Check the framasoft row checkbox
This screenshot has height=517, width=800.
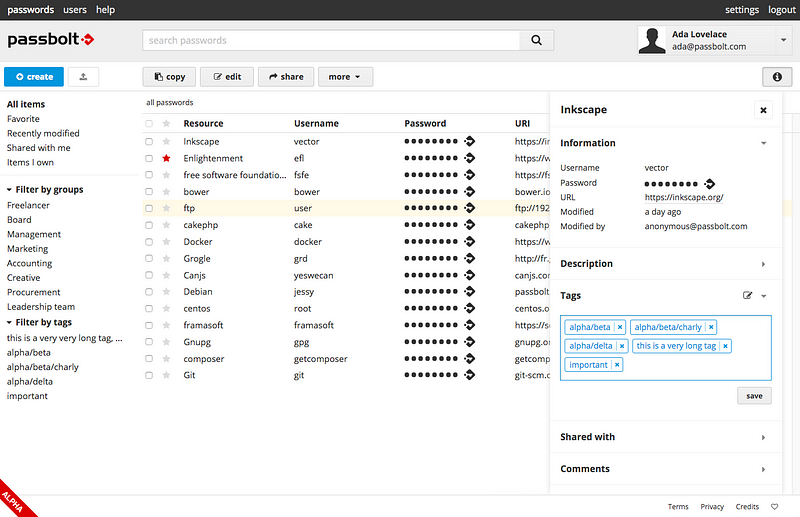149,325
